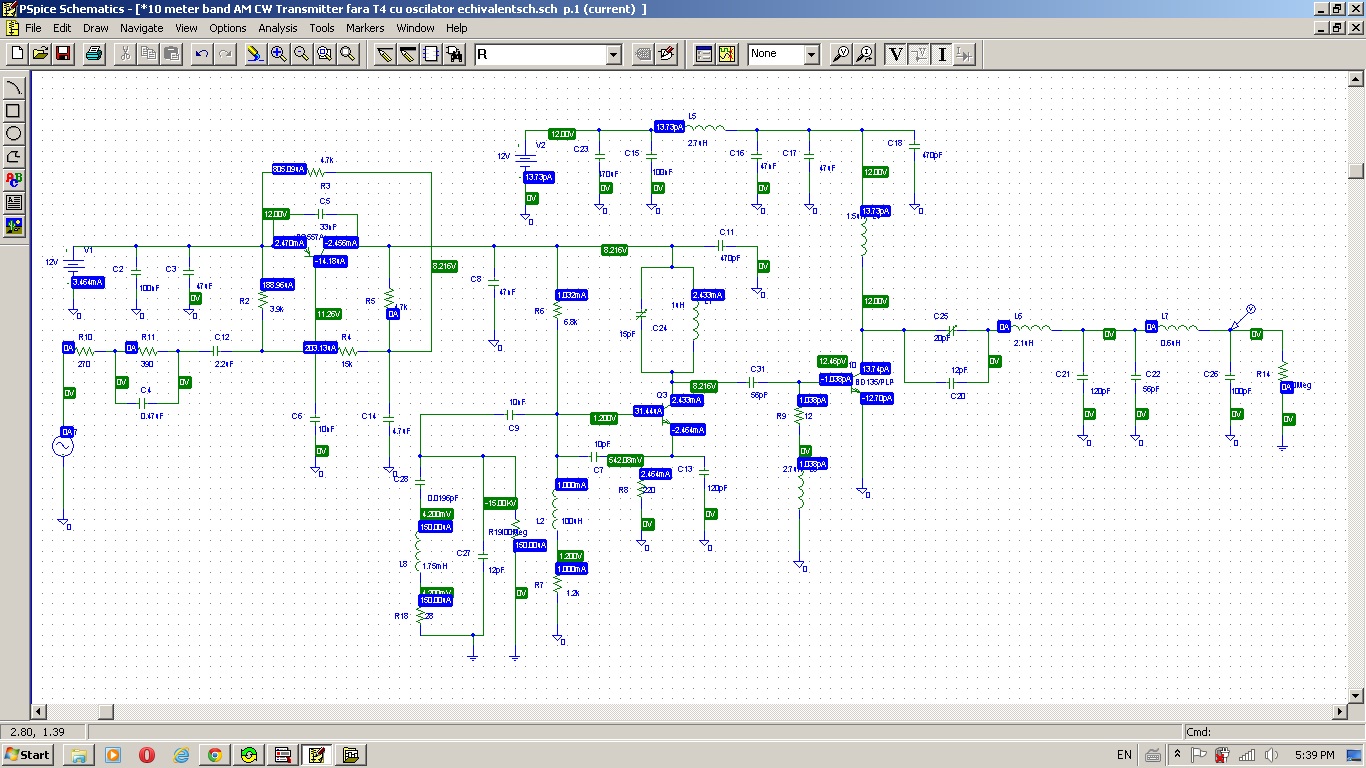
Task: Select the Draw Arc tool
Action: (x=14, y=88)
